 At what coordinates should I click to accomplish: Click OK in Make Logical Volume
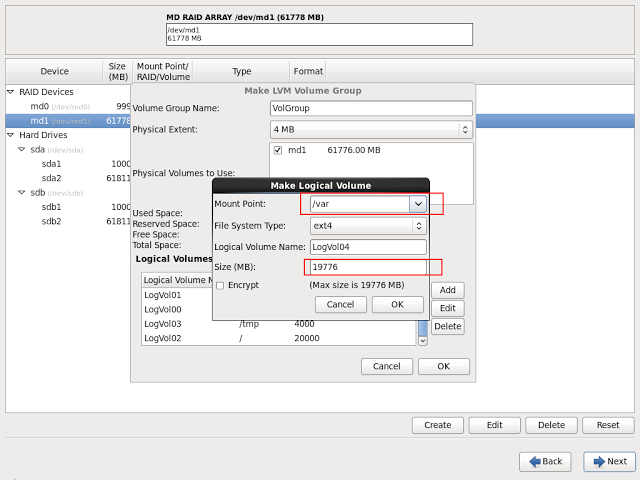coord(397,304)
